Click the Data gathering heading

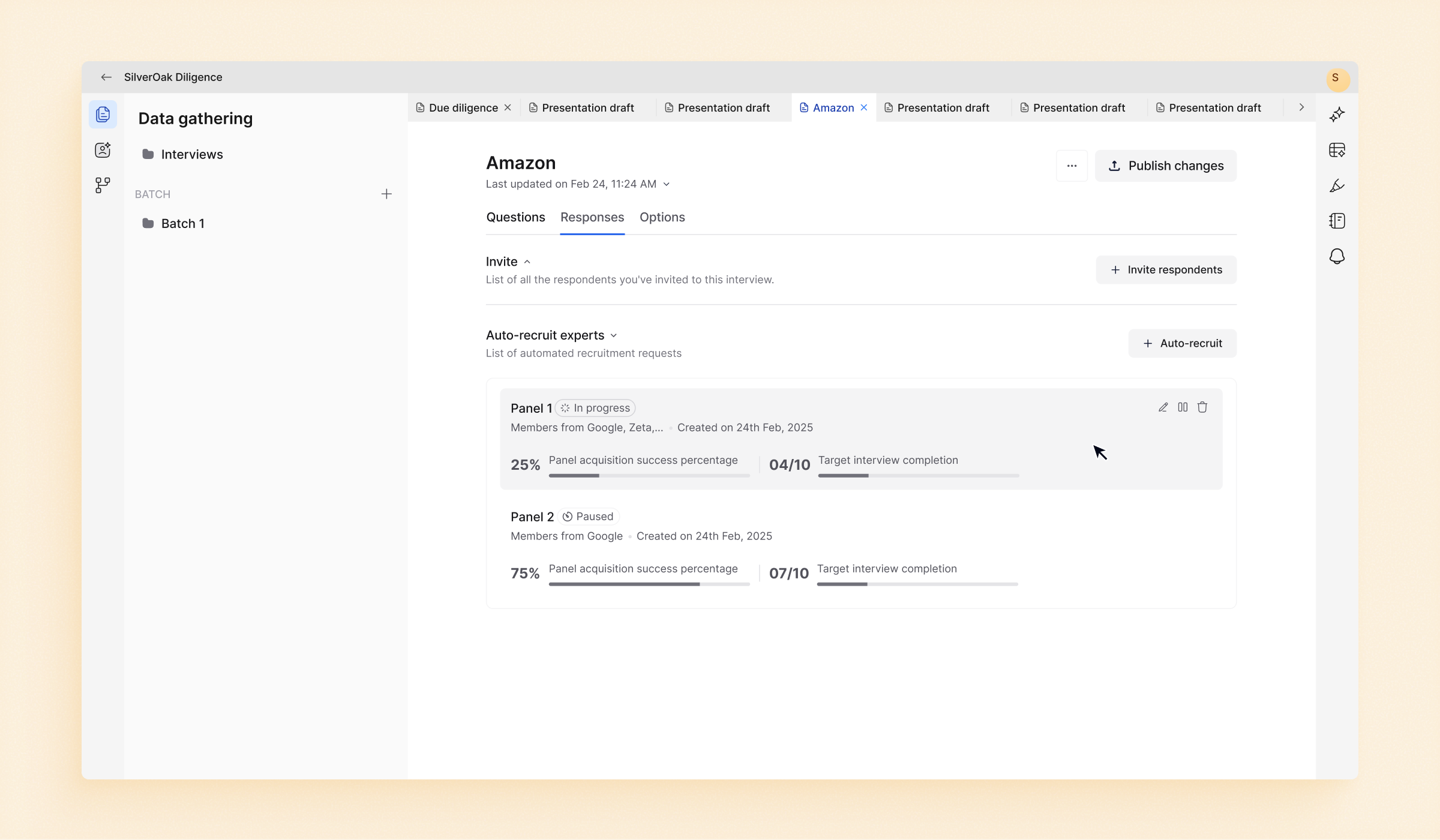(196, 119)
